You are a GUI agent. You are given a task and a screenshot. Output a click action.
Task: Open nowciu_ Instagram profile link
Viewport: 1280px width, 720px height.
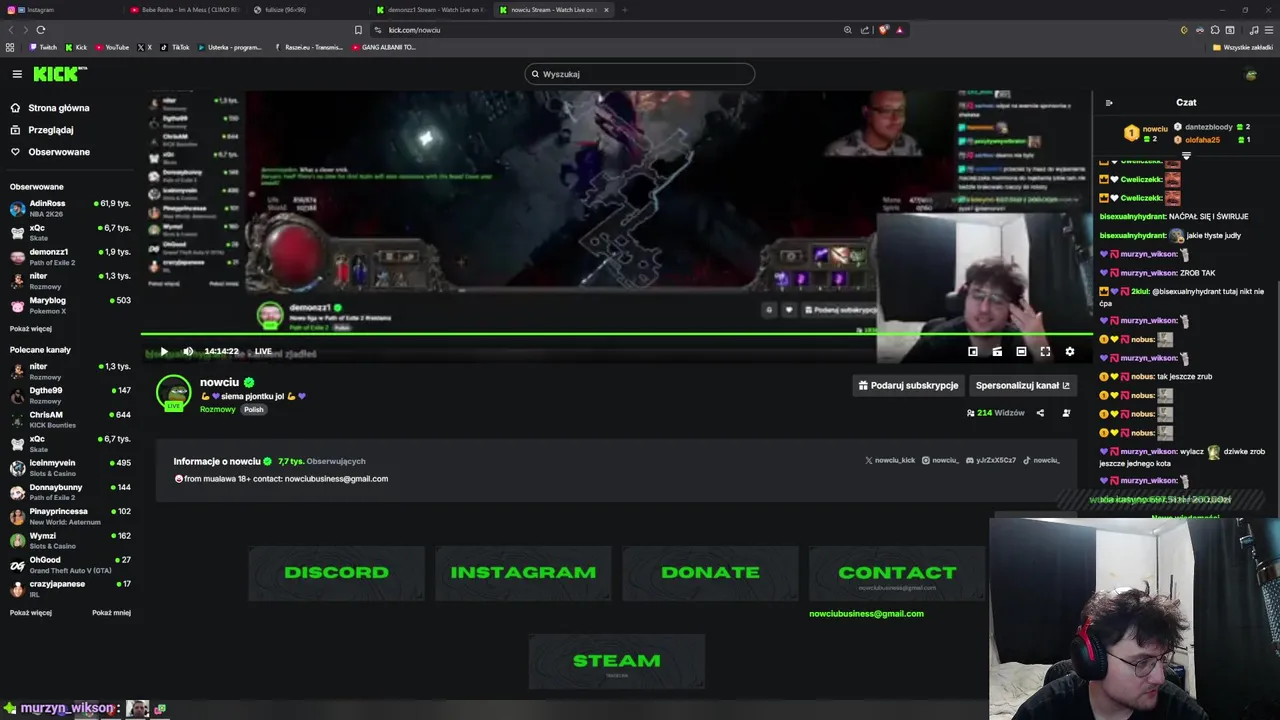pyautogui.click(x=940, y=460)
